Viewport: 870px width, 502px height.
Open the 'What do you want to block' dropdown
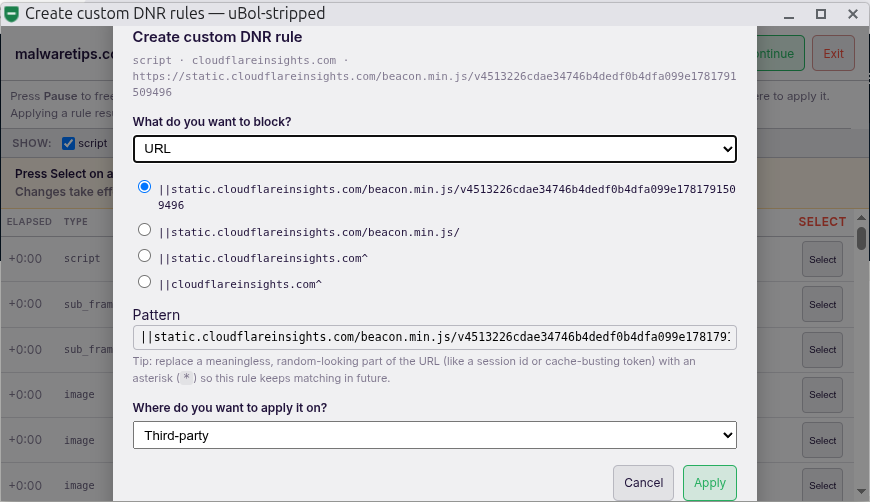tap(434, 149)
